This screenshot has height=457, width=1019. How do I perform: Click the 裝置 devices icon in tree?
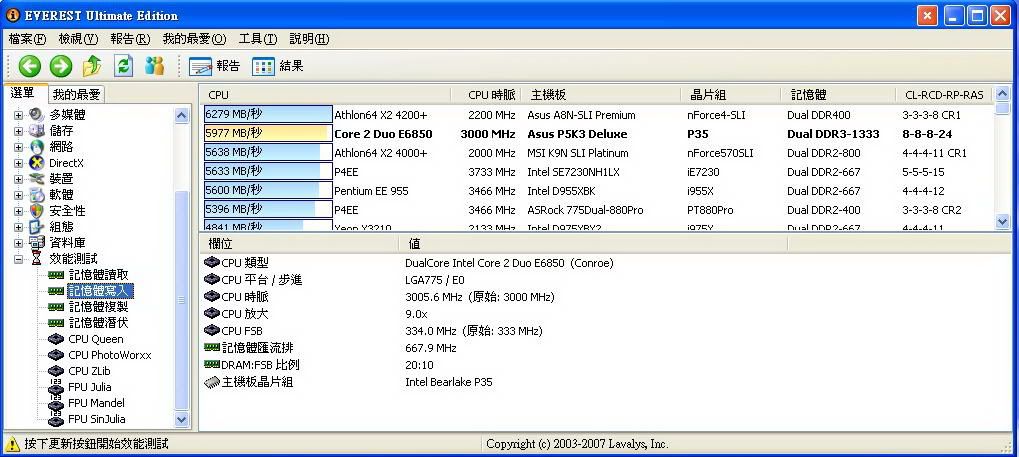tap(37, 179)
